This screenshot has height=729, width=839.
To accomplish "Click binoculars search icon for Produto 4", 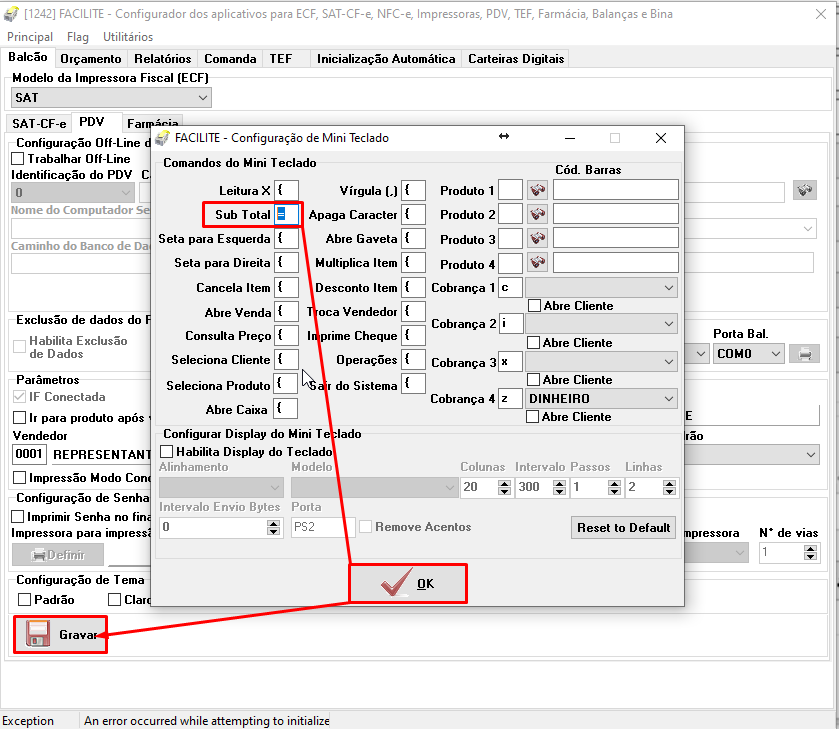I will pyautogui.click(x=537, y=262).
